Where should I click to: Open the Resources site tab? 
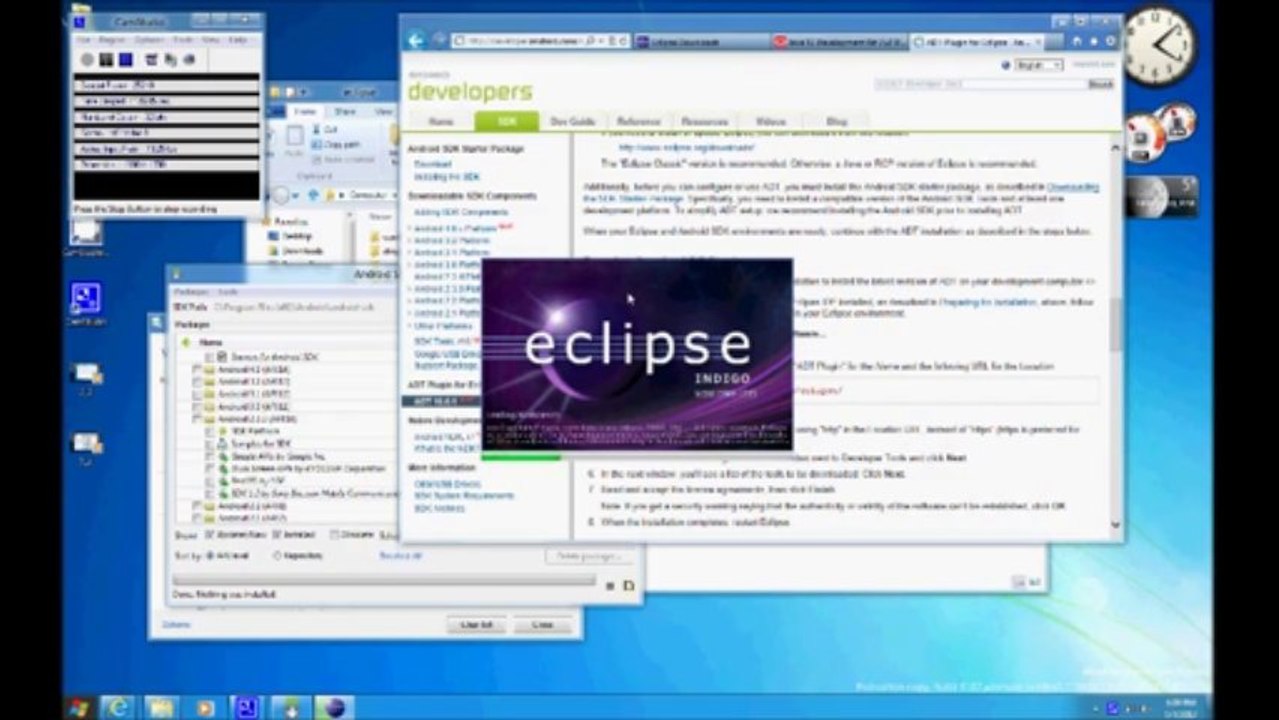tap(704, 121)
